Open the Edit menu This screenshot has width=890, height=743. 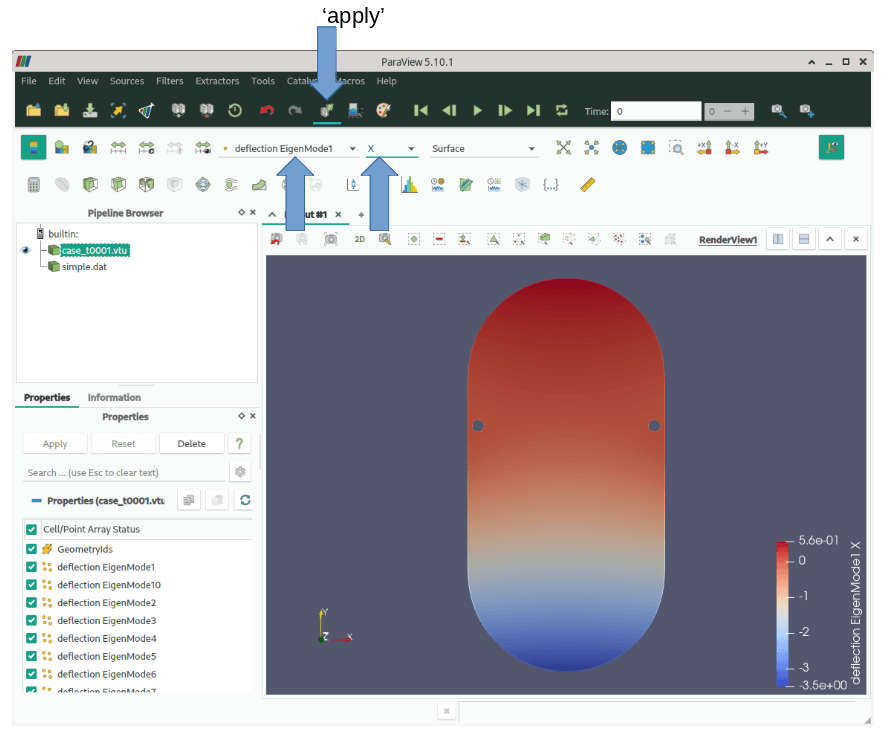[57, 81]
